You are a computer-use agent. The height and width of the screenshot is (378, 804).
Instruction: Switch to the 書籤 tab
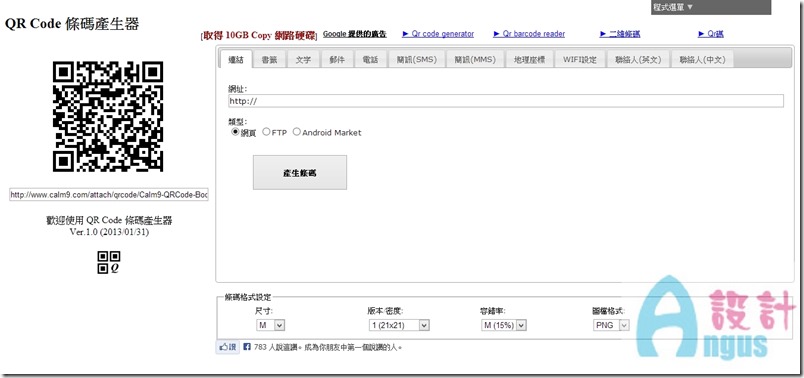[x=270, y=59]
